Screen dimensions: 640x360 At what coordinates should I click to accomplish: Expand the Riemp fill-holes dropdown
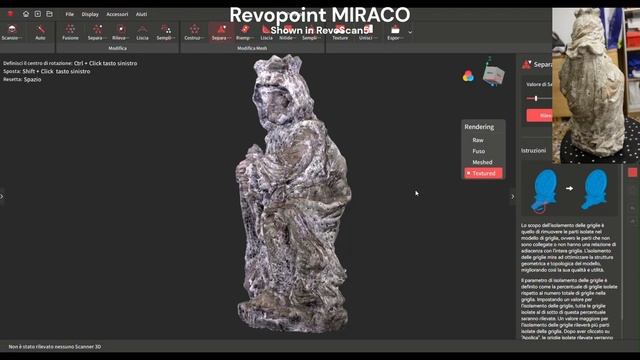pos(252,38)
